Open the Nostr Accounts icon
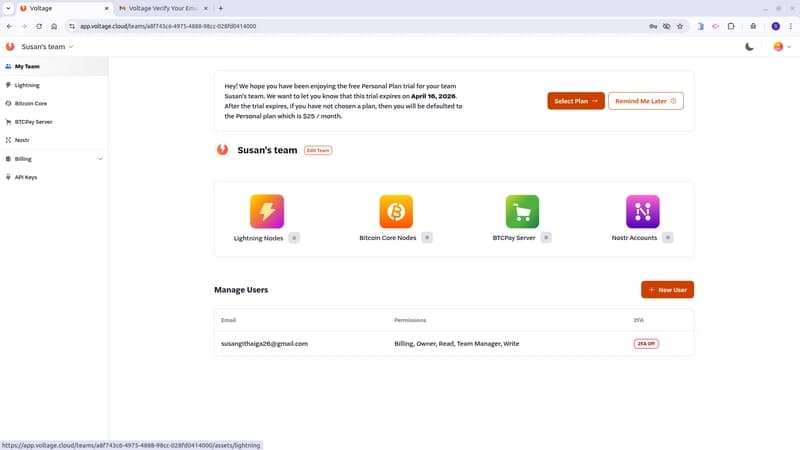800x450 pixels. [x=642, y=212]
